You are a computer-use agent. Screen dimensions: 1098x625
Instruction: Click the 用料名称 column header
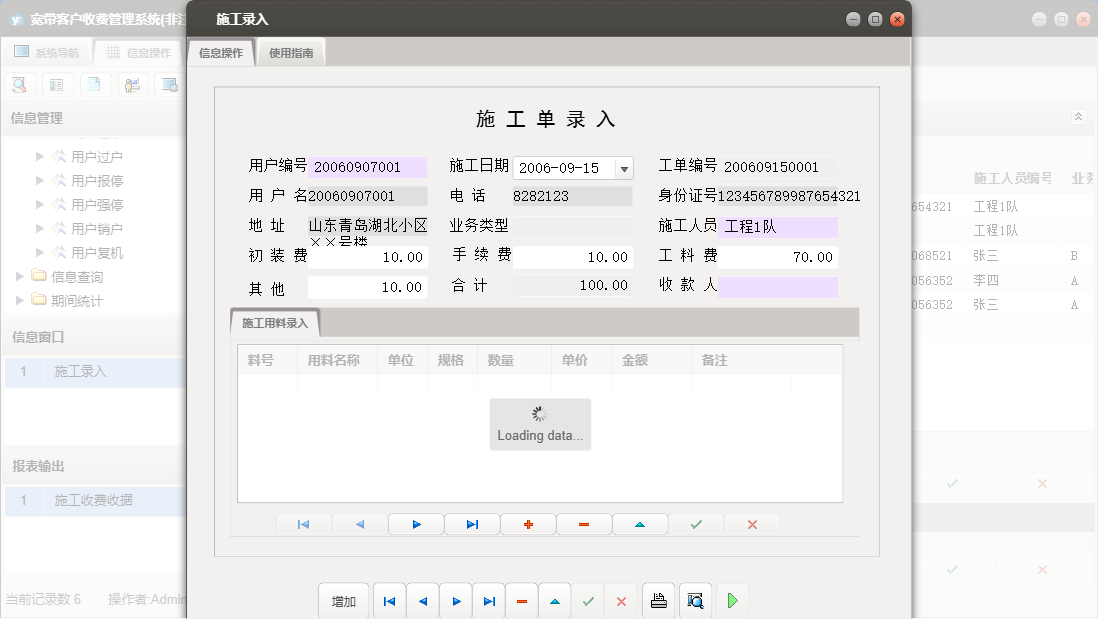point(334,360)
